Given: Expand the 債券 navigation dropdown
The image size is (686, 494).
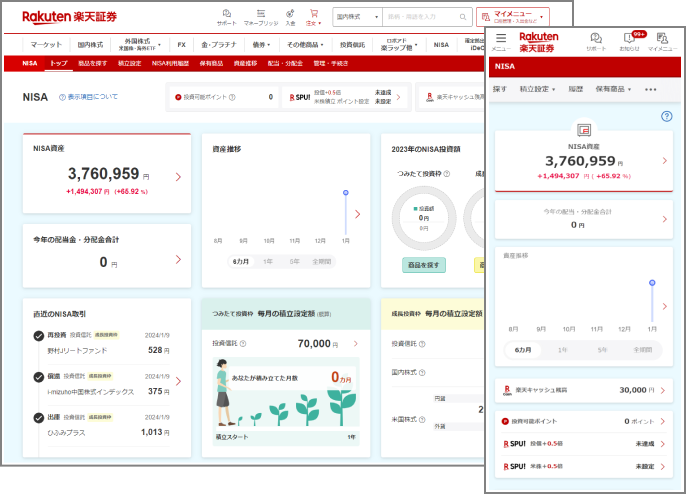Looking at the screenshot, I should click(261, 45).
